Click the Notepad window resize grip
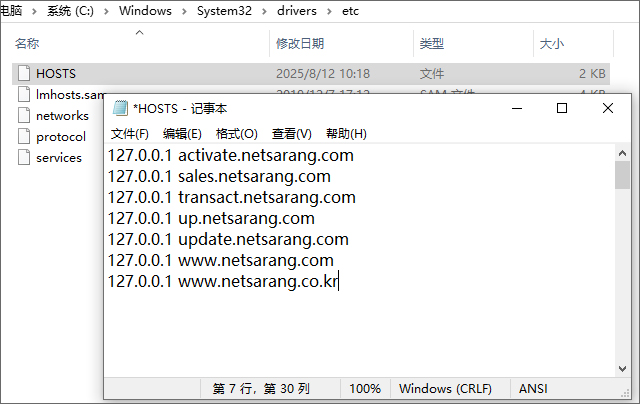This screenshot has width=640, height=404. coord(625,393)
